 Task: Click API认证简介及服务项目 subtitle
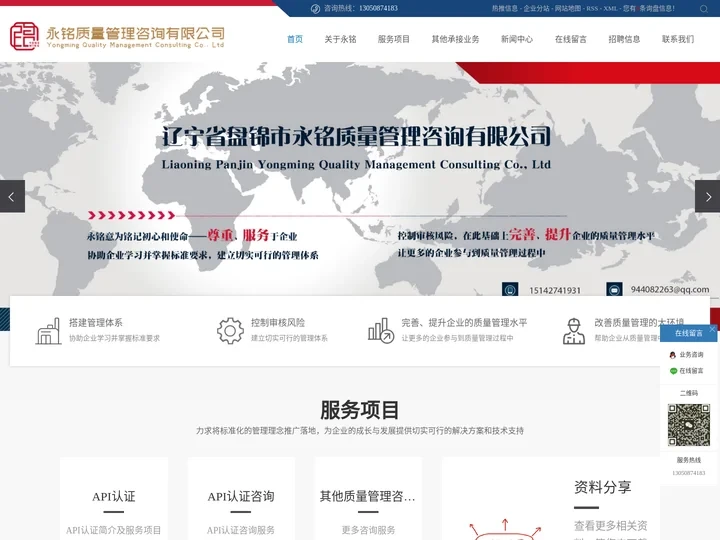click(113, 530)
